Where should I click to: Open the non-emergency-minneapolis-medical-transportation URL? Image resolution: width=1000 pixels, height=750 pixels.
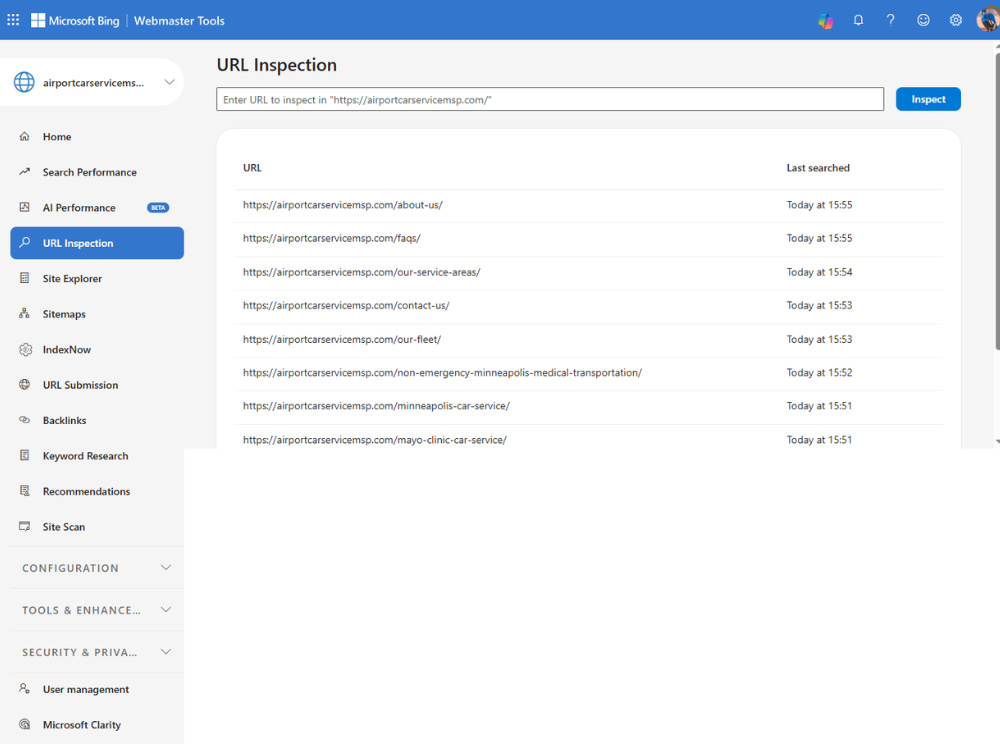tap(588, 372)
